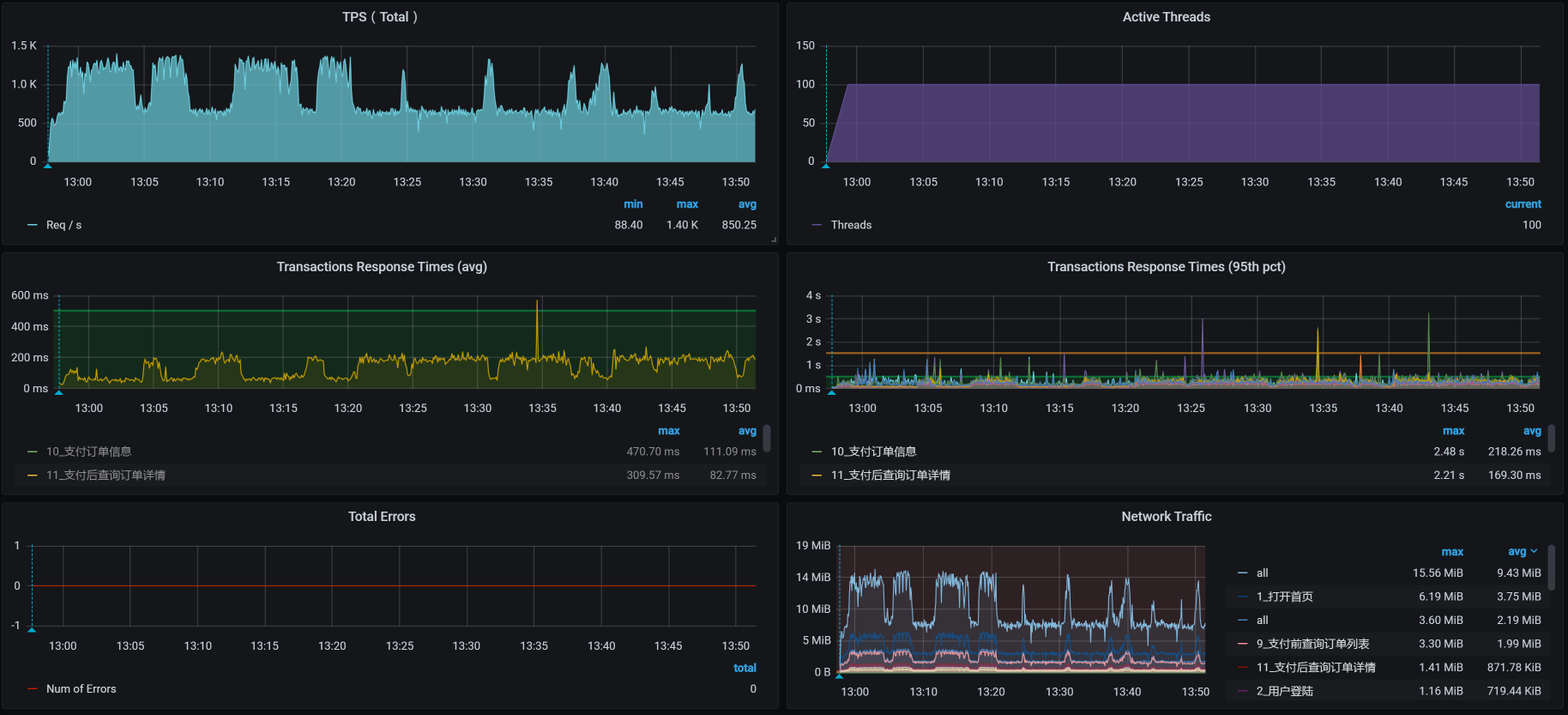Open Transactions Response Times (95th pct) title menu
1568x715 pixels.
coord(1166,267)
